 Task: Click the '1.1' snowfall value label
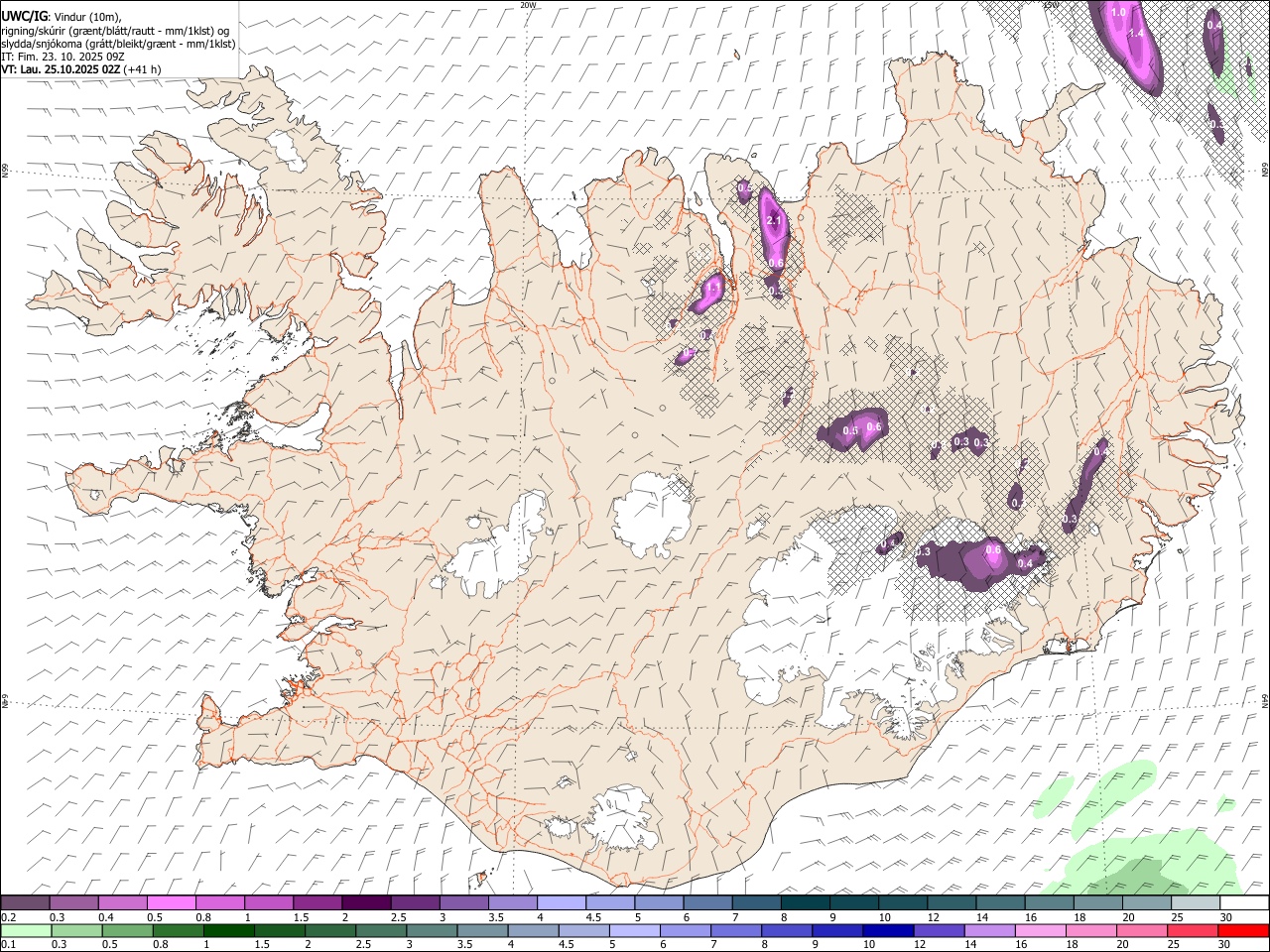pos(713,288)
